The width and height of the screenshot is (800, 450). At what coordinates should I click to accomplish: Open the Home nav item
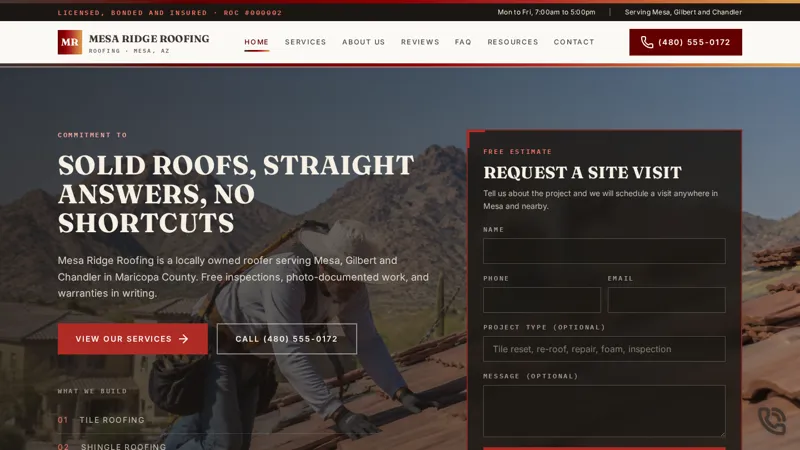257,42
